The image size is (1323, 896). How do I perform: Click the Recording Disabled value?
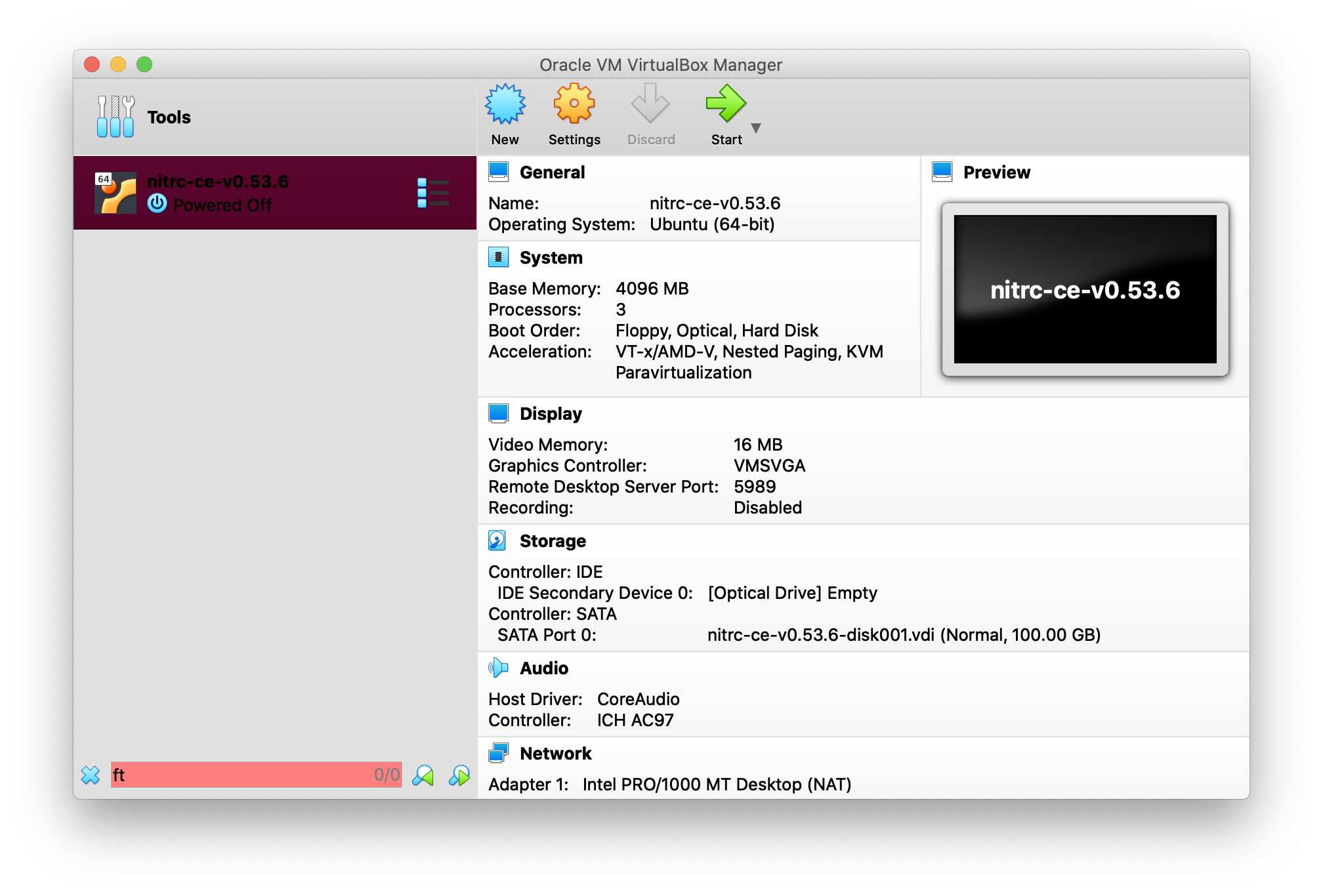tap(768, 508)
